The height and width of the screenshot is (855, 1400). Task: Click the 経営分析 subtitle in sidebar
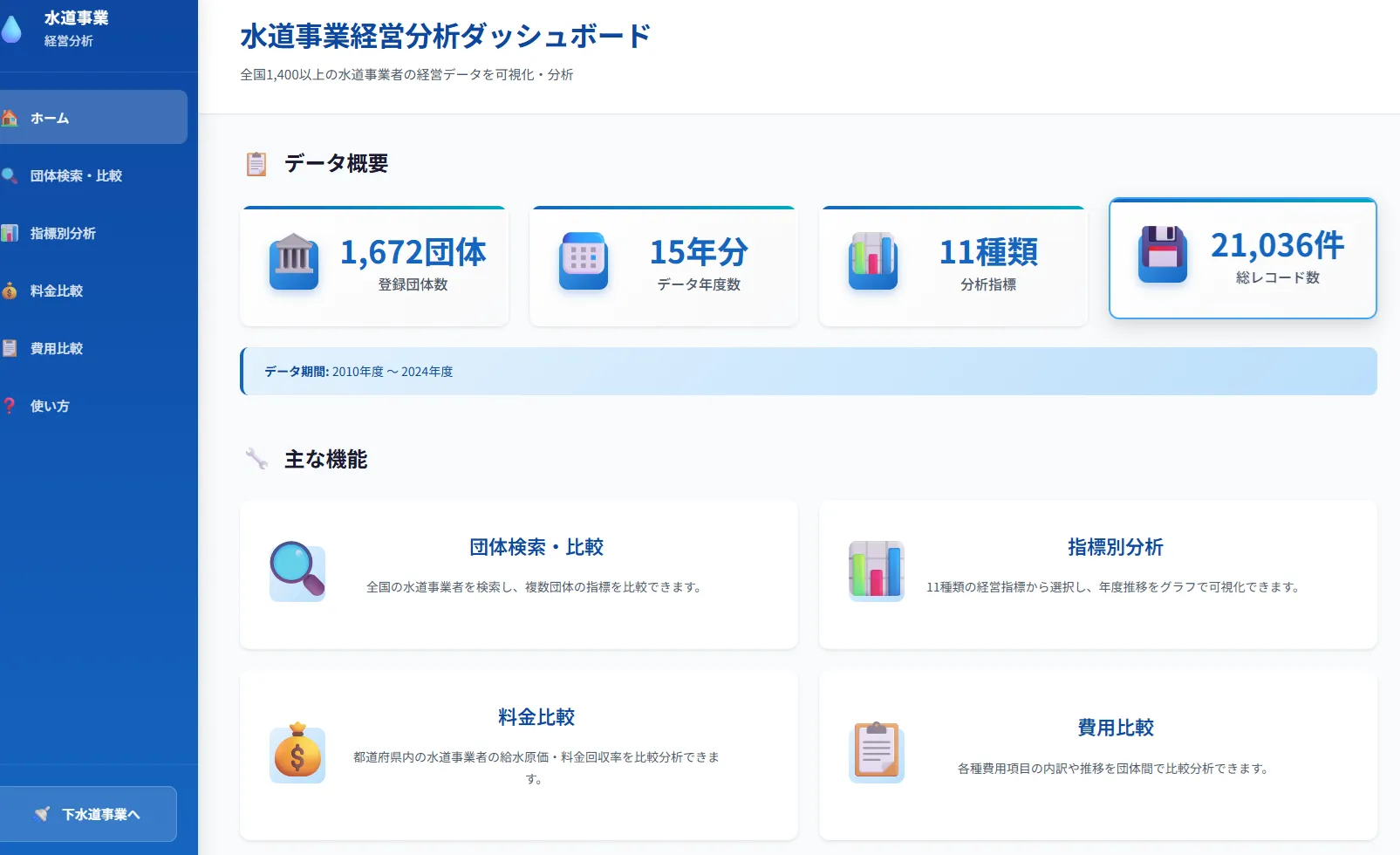coord(69,41)
